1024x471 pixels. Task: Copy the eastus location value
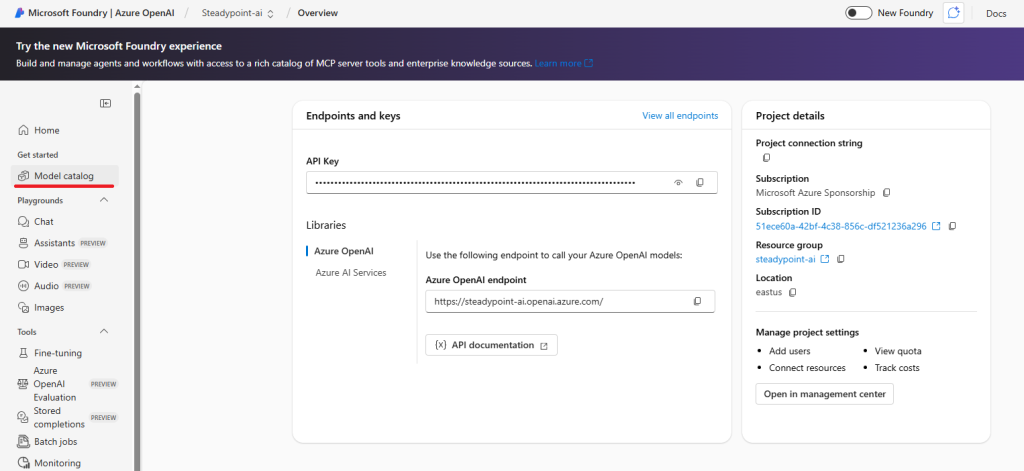[792, 292]
